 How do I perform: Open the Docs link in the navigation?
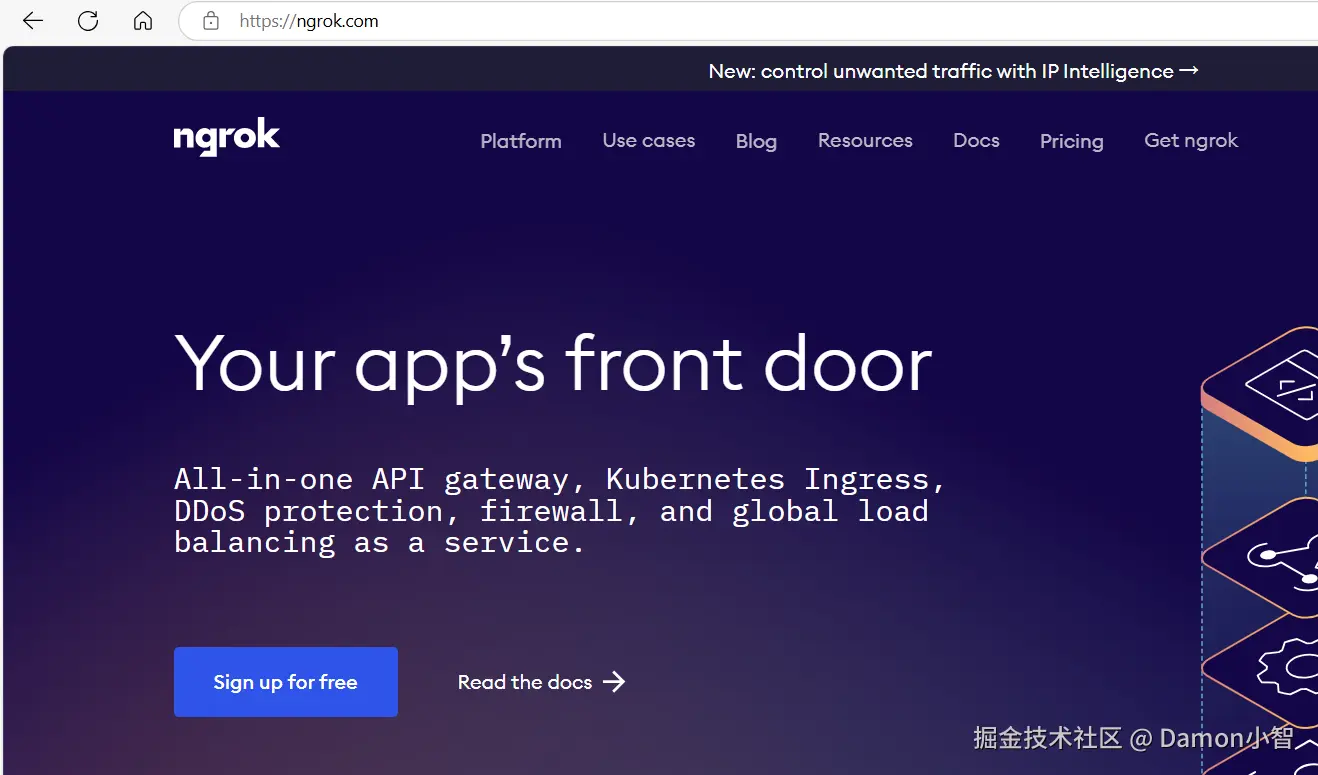tap(976, 141)
